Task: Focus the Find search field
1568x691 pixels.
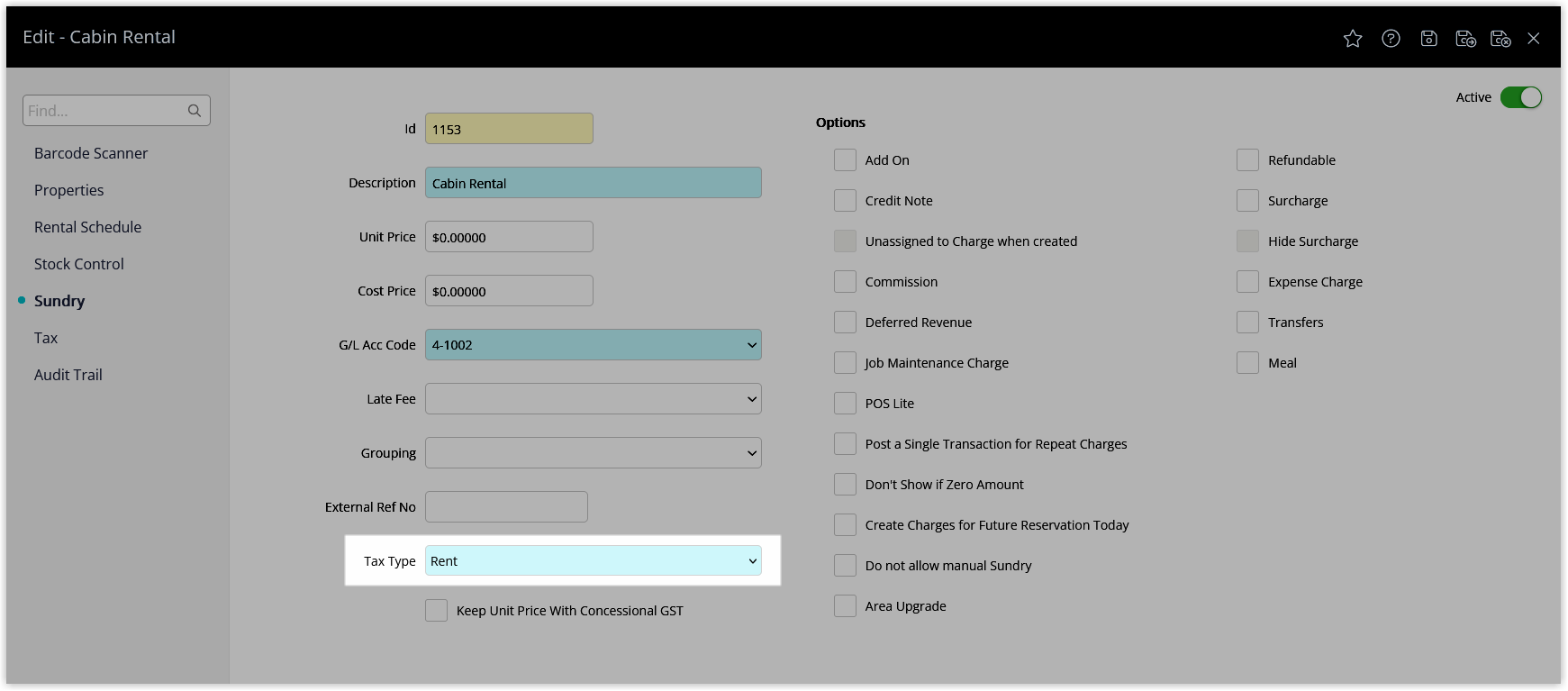Action: tap(116, 111)
